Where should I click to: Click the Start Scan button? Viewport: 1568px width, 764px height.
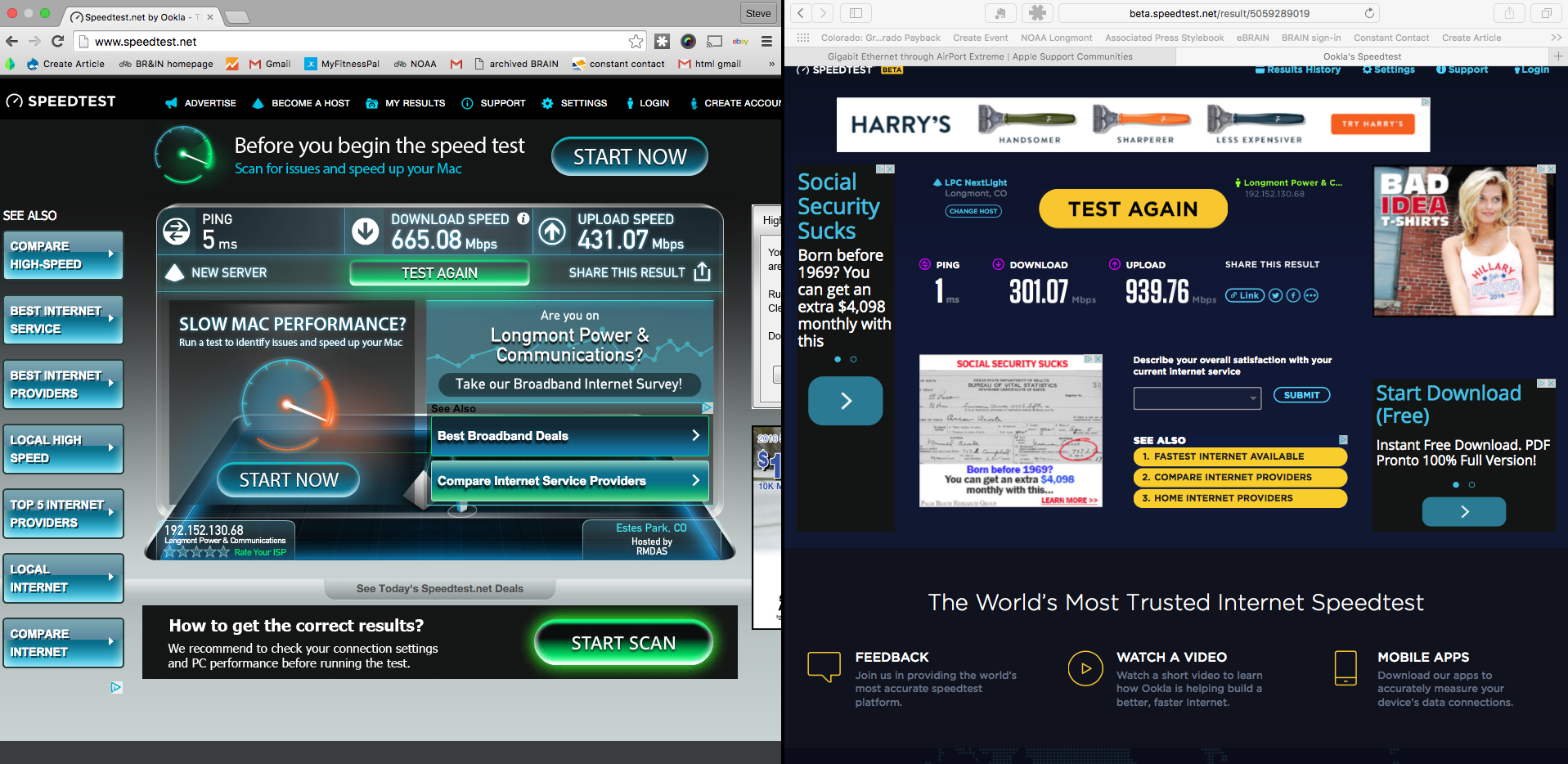click(623, 643)
